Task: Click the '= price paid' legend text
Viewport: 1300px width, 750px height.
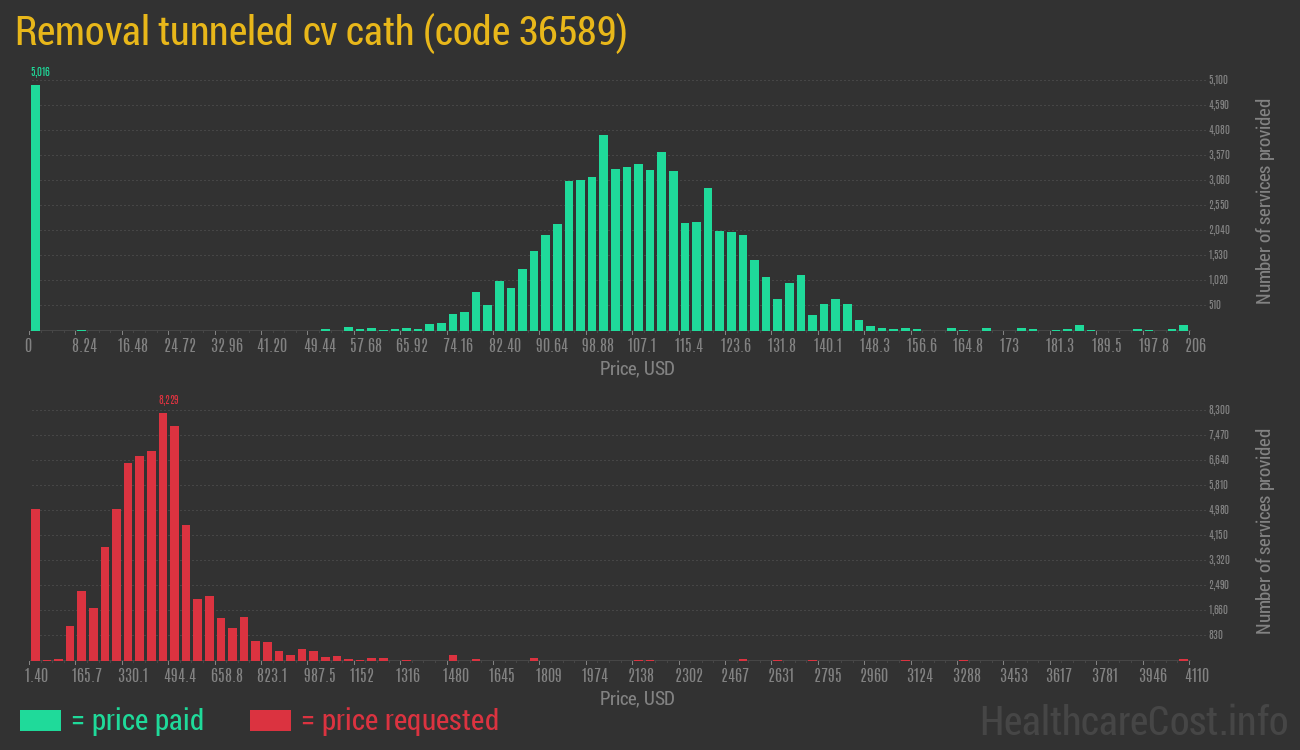Action: [138, 720]
